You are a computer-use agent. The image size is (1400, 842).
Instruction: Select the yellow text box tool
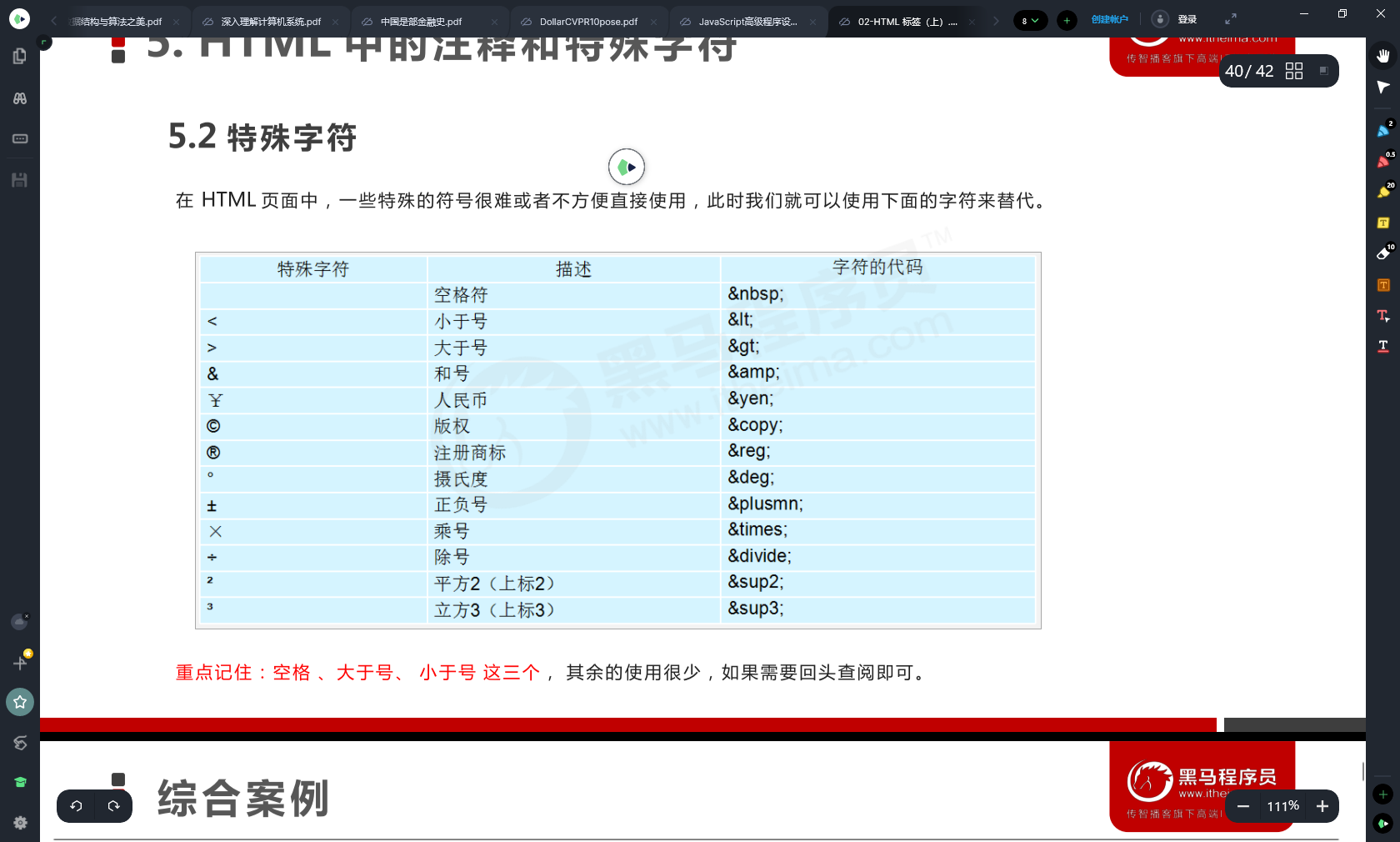(x=1381, y=223)
